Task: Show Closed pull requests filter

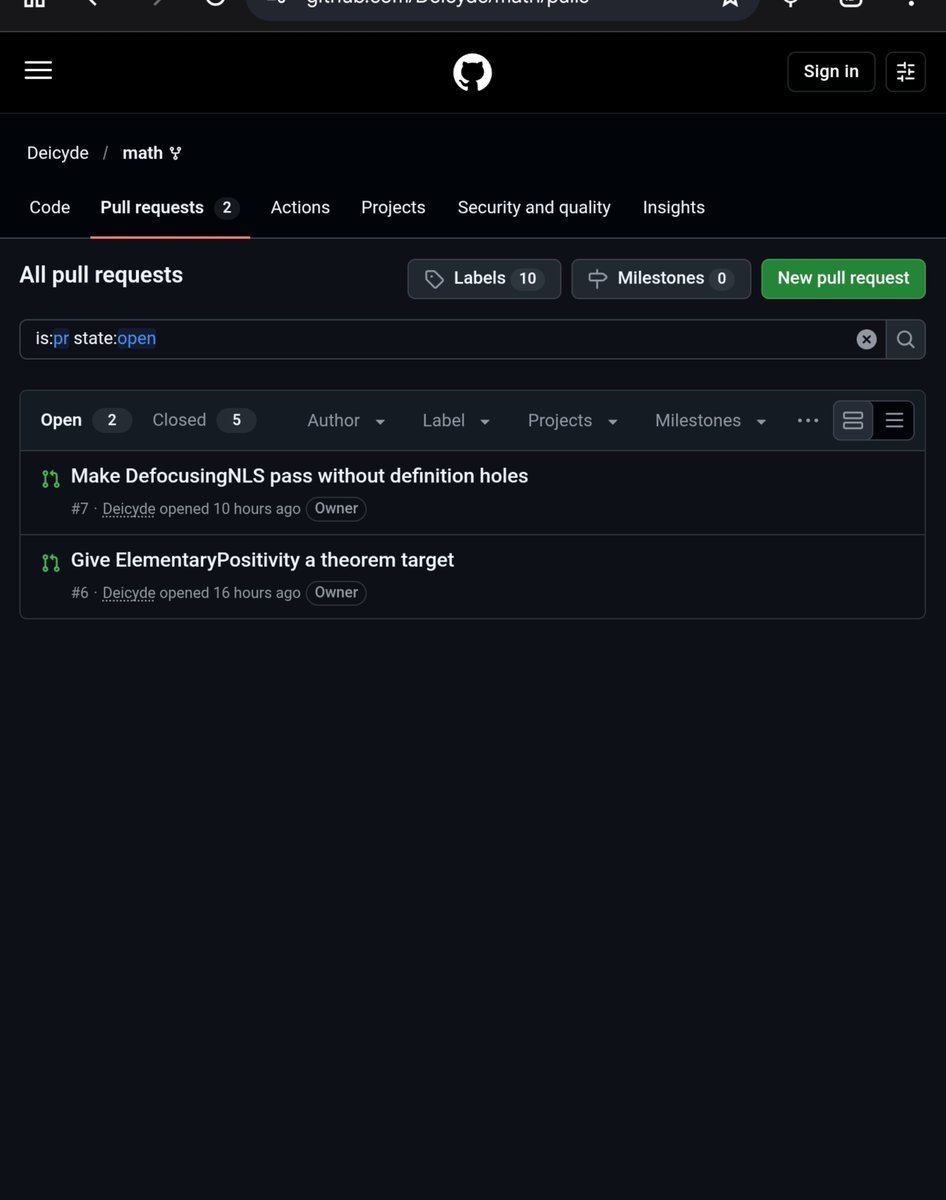Action: 204,421
